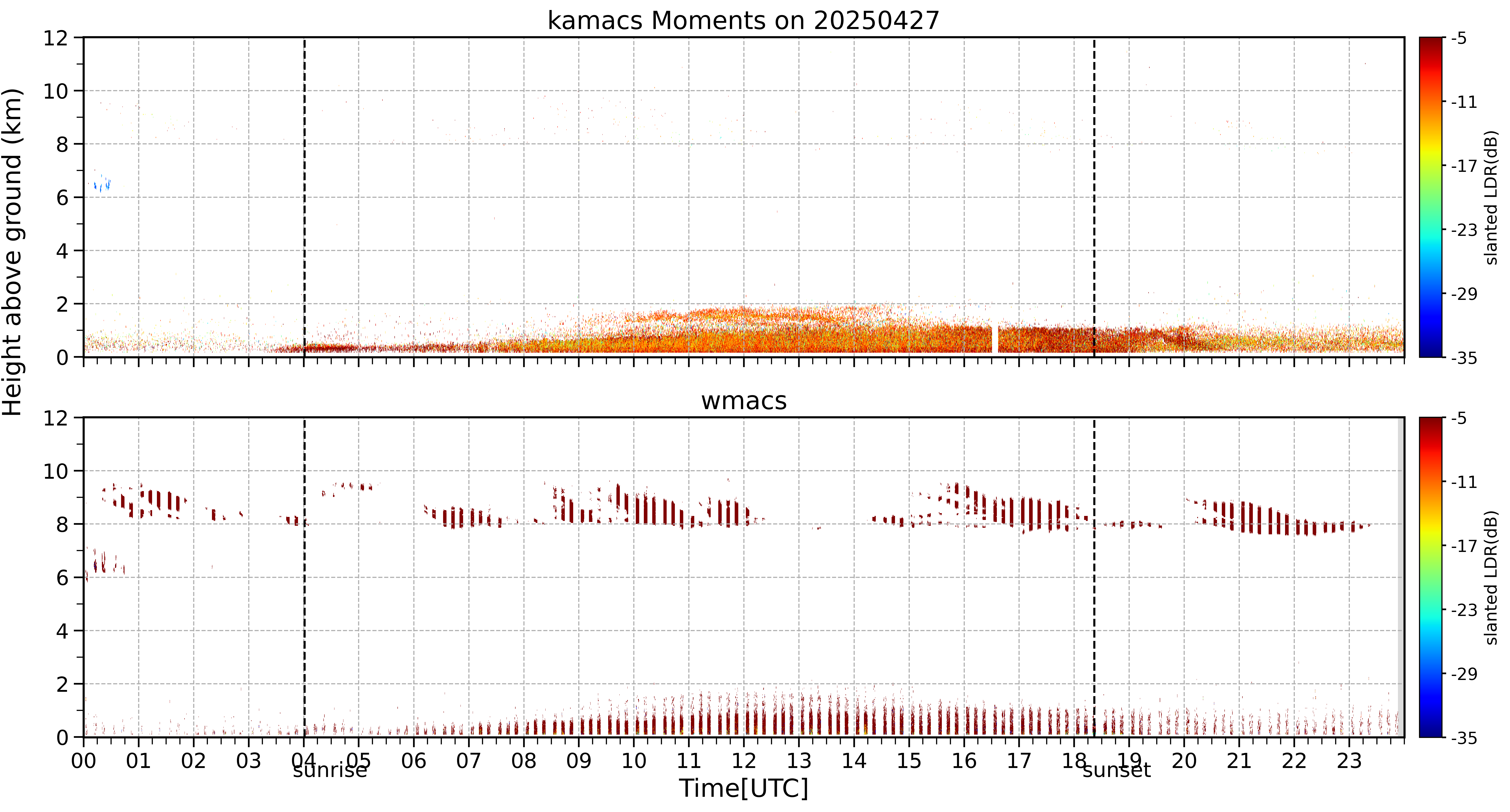Viewport: 1510px width, 812px height.
Task: Click kamacs panel y-axis tick '8'
Action: tap(62, 145)
